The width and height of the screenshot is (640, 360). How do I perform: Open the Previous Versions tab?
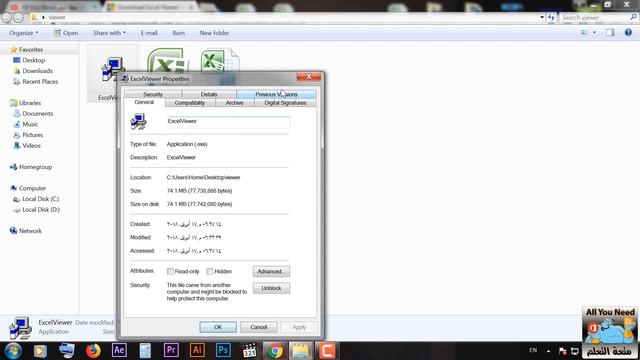coord(276,94)
